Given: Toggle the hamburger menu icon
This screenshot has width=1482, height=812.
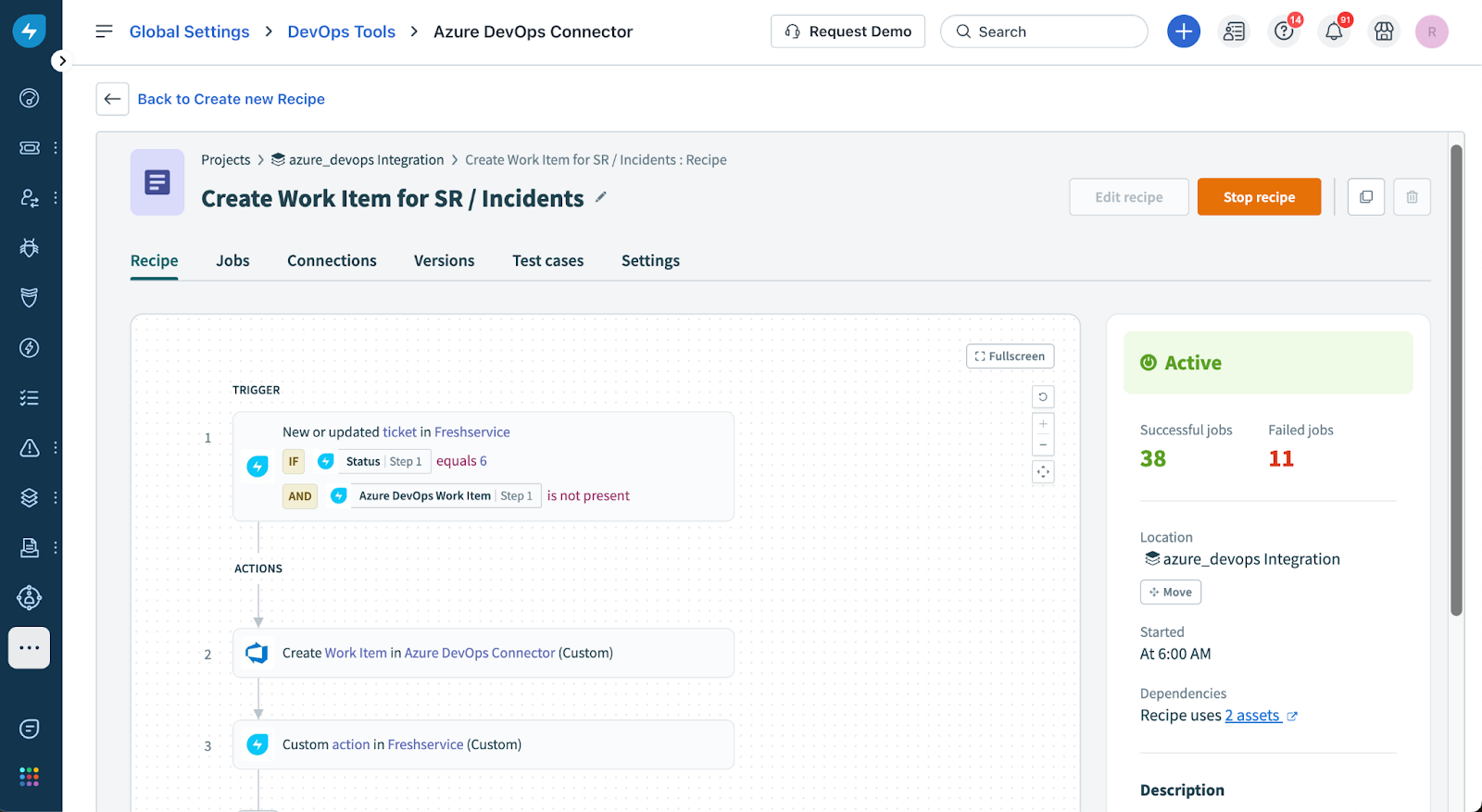Looking at the screenshot, I should (x=105, y=31).
